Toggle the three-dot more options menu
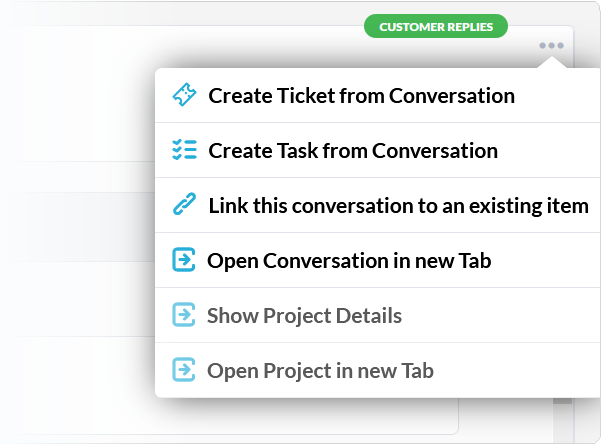Viewport: 601px width, 444px height. tap(552, 46)
